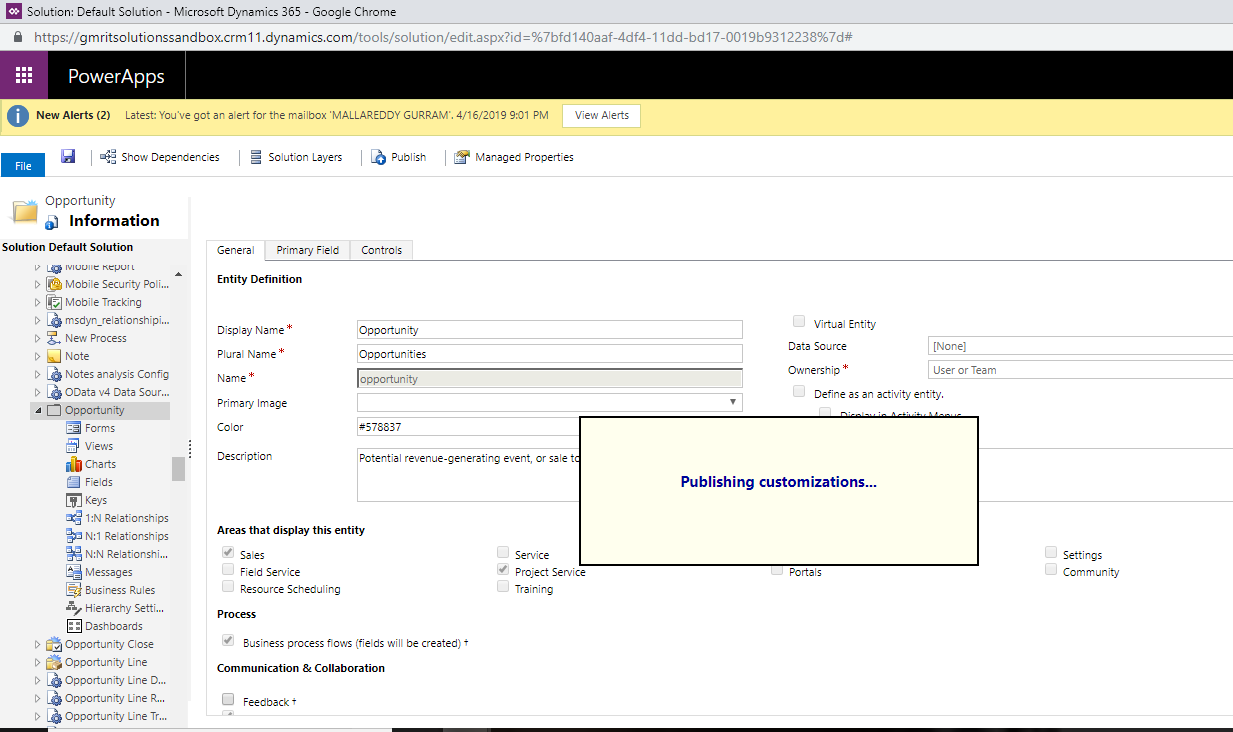Open the N:N Relationships node icon
This screenshot has width=1233, height=732.
click(74, 554)
